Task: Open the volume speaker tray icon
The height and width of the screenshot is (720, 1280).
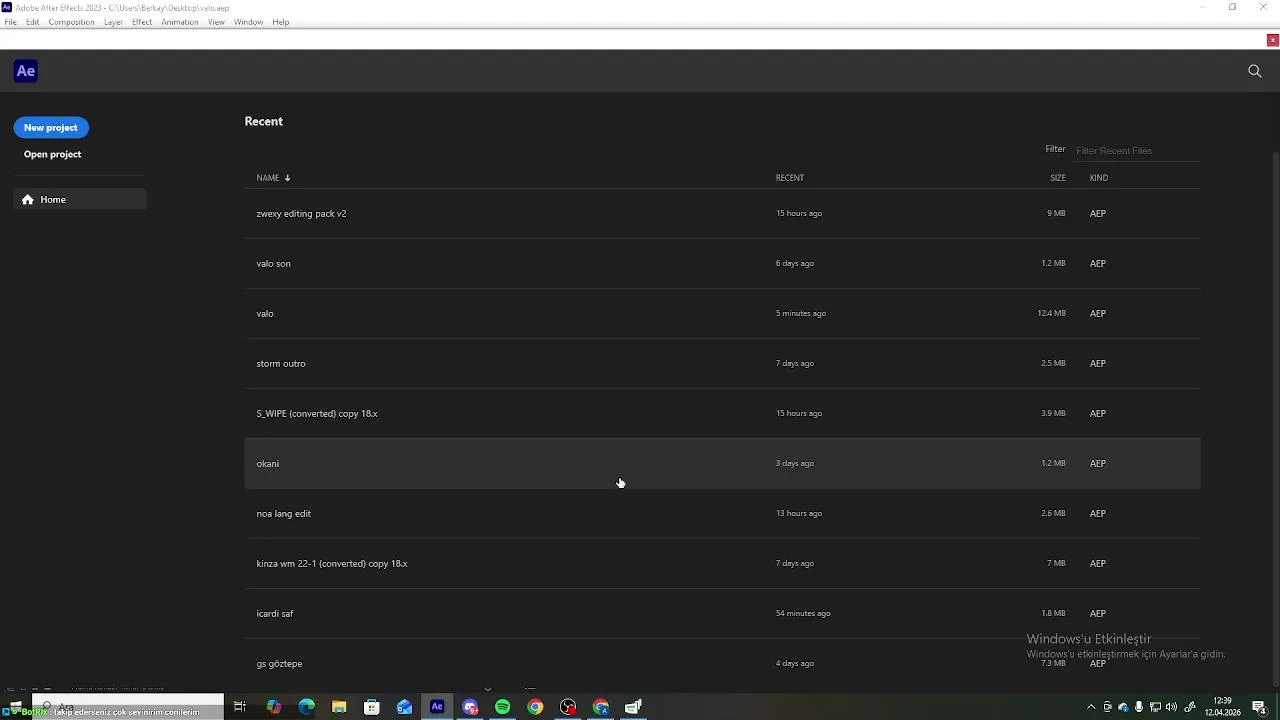Action: pyautogui.click(x=1172, y=707)
